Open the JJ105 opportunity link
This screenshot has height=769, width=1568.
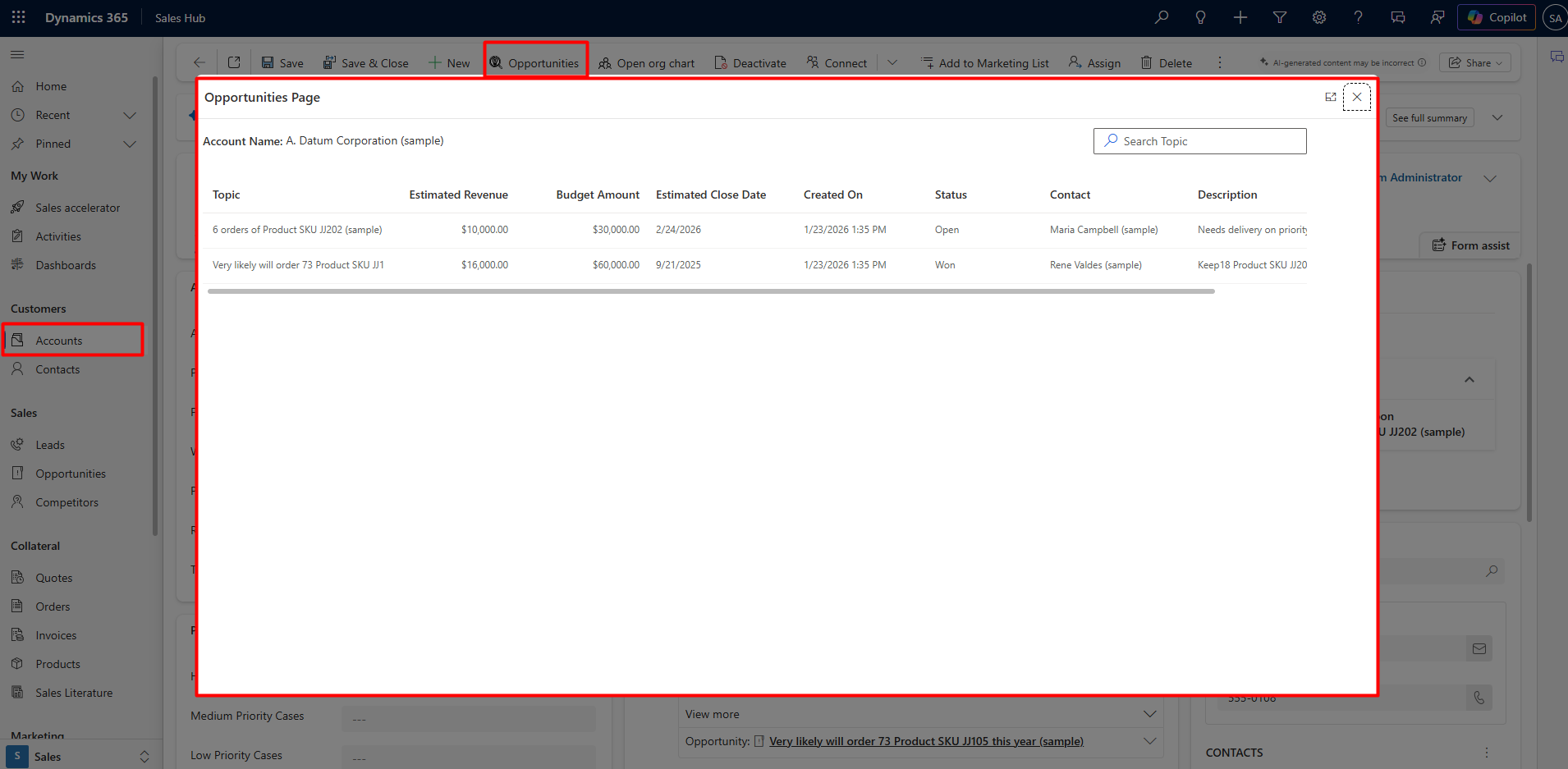[925, 741]
